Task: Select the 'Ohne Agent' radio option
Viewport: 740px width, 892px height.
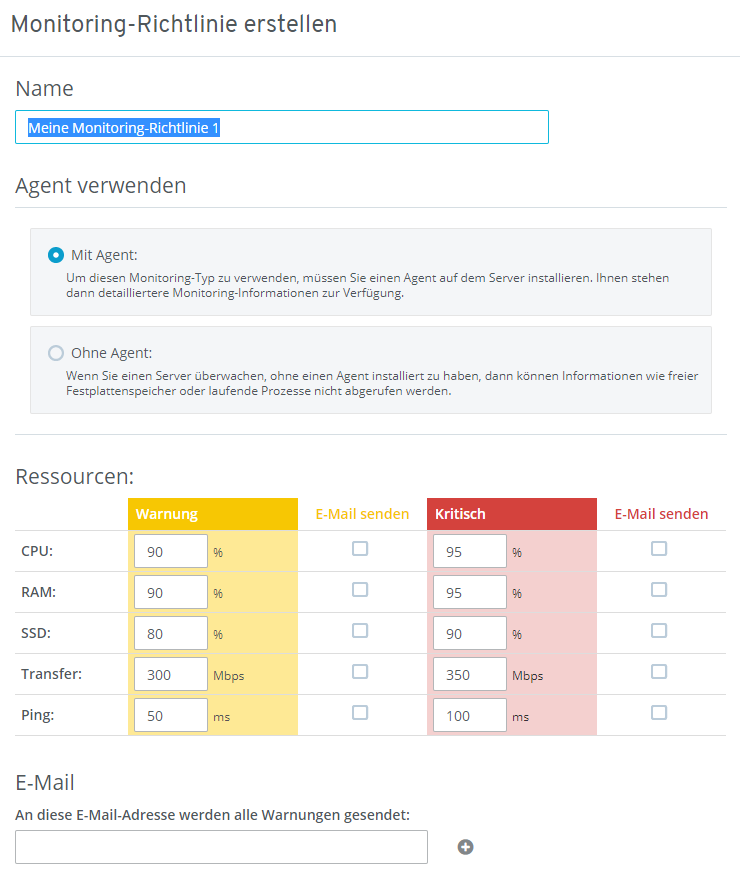Action: [56, 353]
